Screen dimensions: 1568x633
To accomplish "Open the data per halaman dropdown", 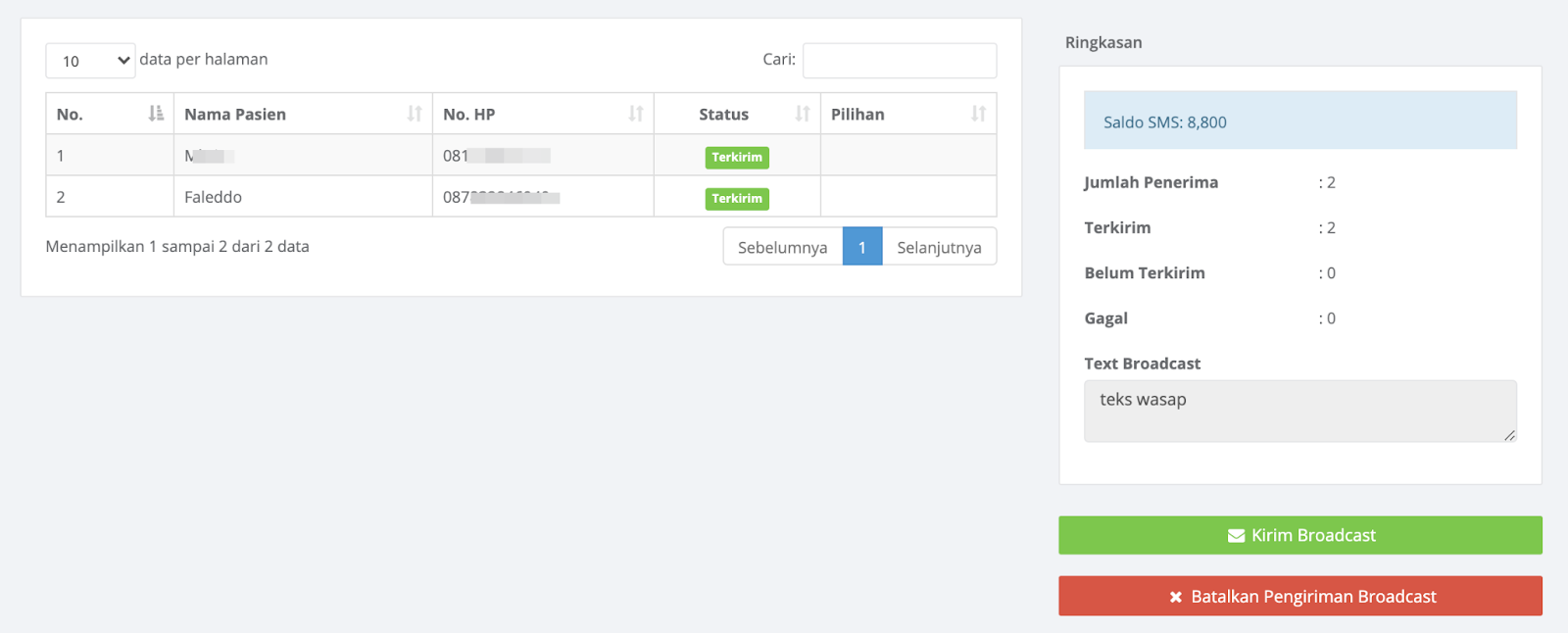I will 90,61.
